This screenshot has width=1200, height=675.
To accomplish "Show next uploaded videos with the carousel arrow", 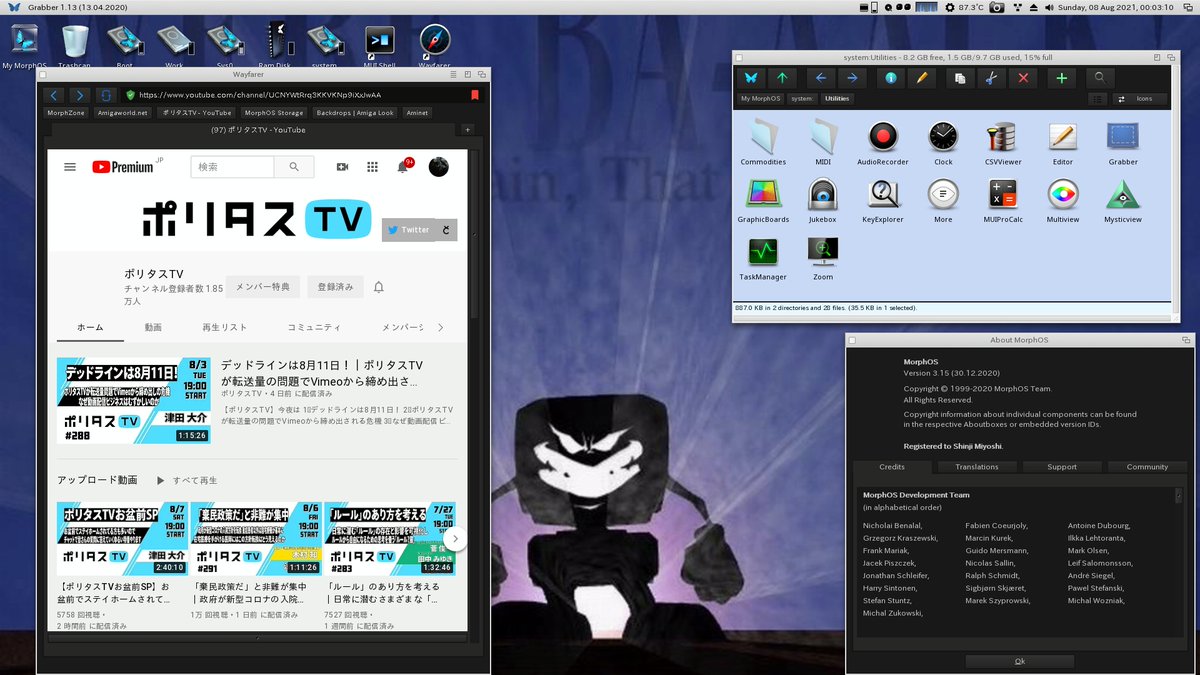I will pos(455,538).
